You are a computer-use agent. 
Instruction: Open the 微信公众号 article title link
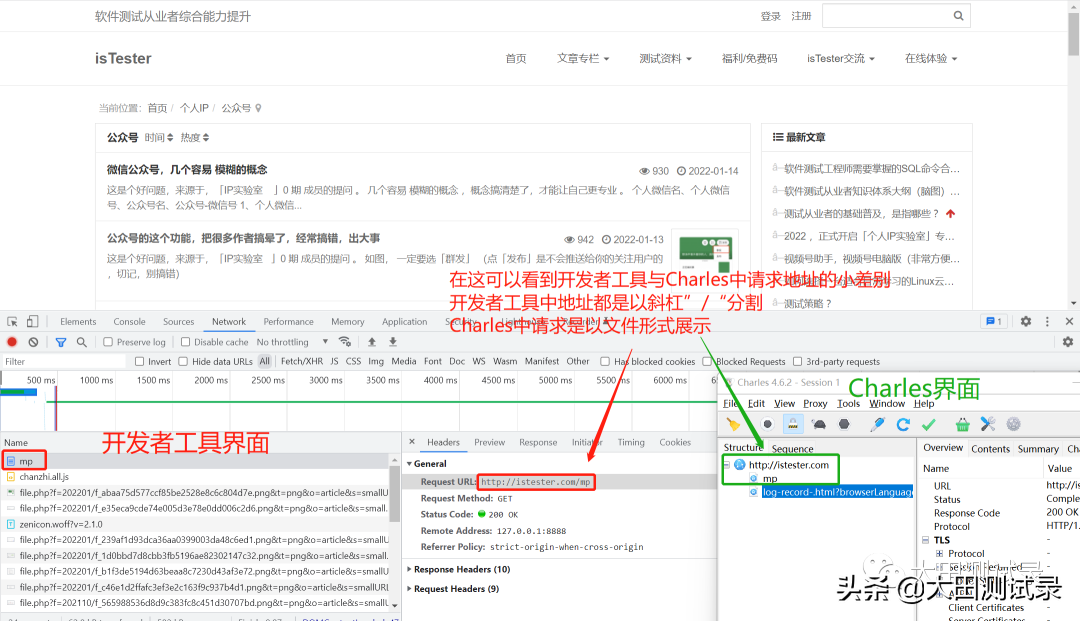pyautogui.click(x=187, y=170)
